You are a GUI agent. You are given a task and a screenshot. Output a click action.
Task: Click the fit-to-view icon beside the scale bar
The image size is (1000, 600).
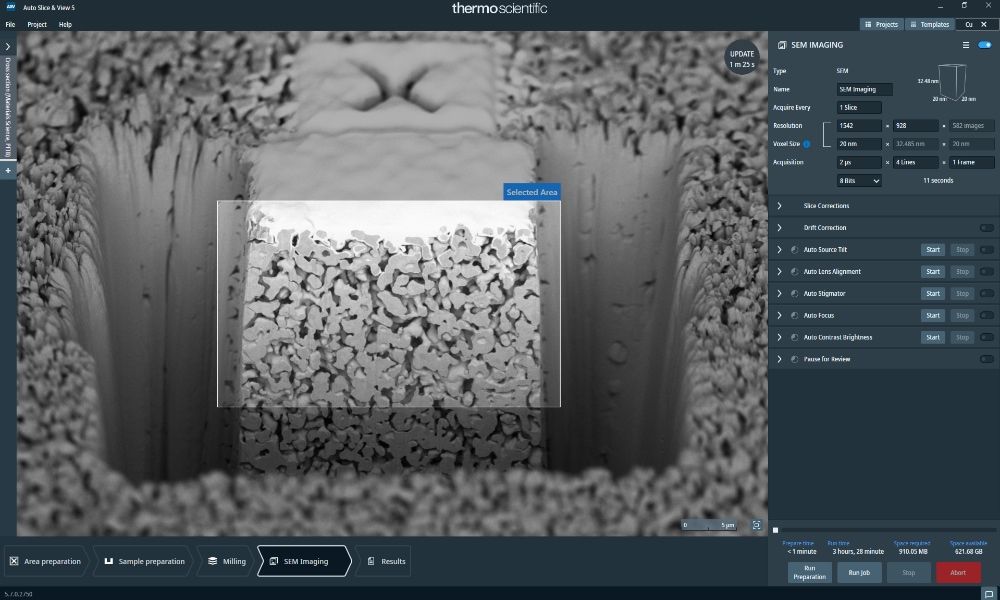tap(757, 525)
